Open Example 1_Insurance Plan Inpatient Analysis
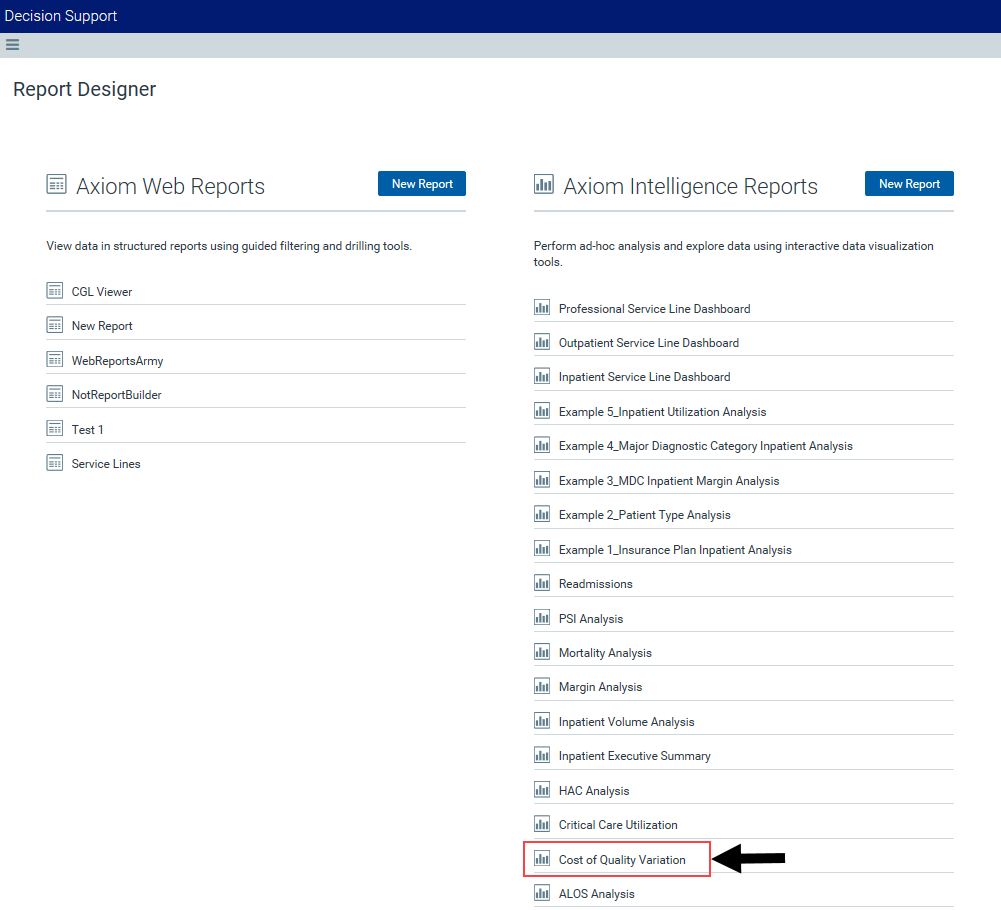Image resolution: width=1001 pixels, height=910 pixels. 675,550
